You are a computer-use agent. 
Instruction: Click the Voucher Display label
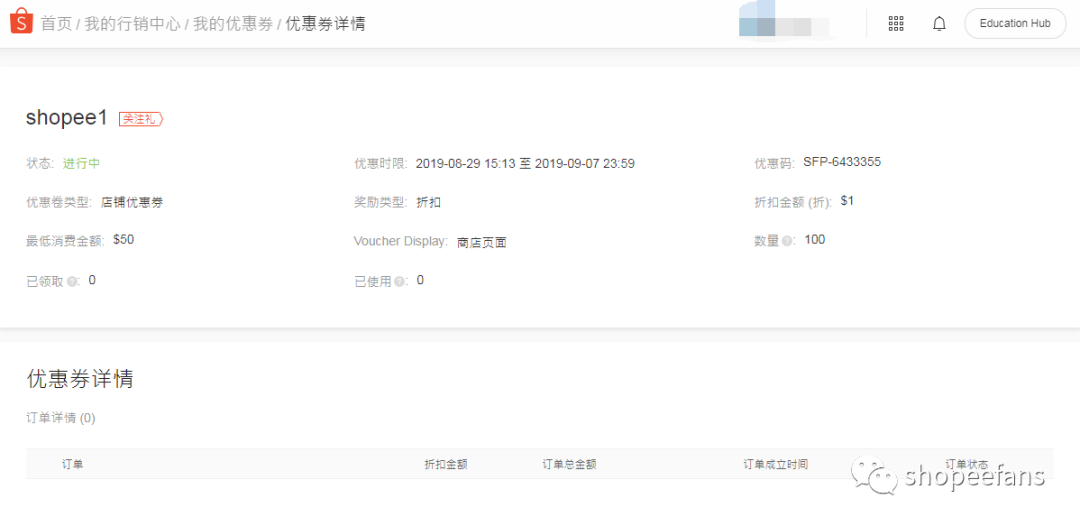tap(402, 241)
